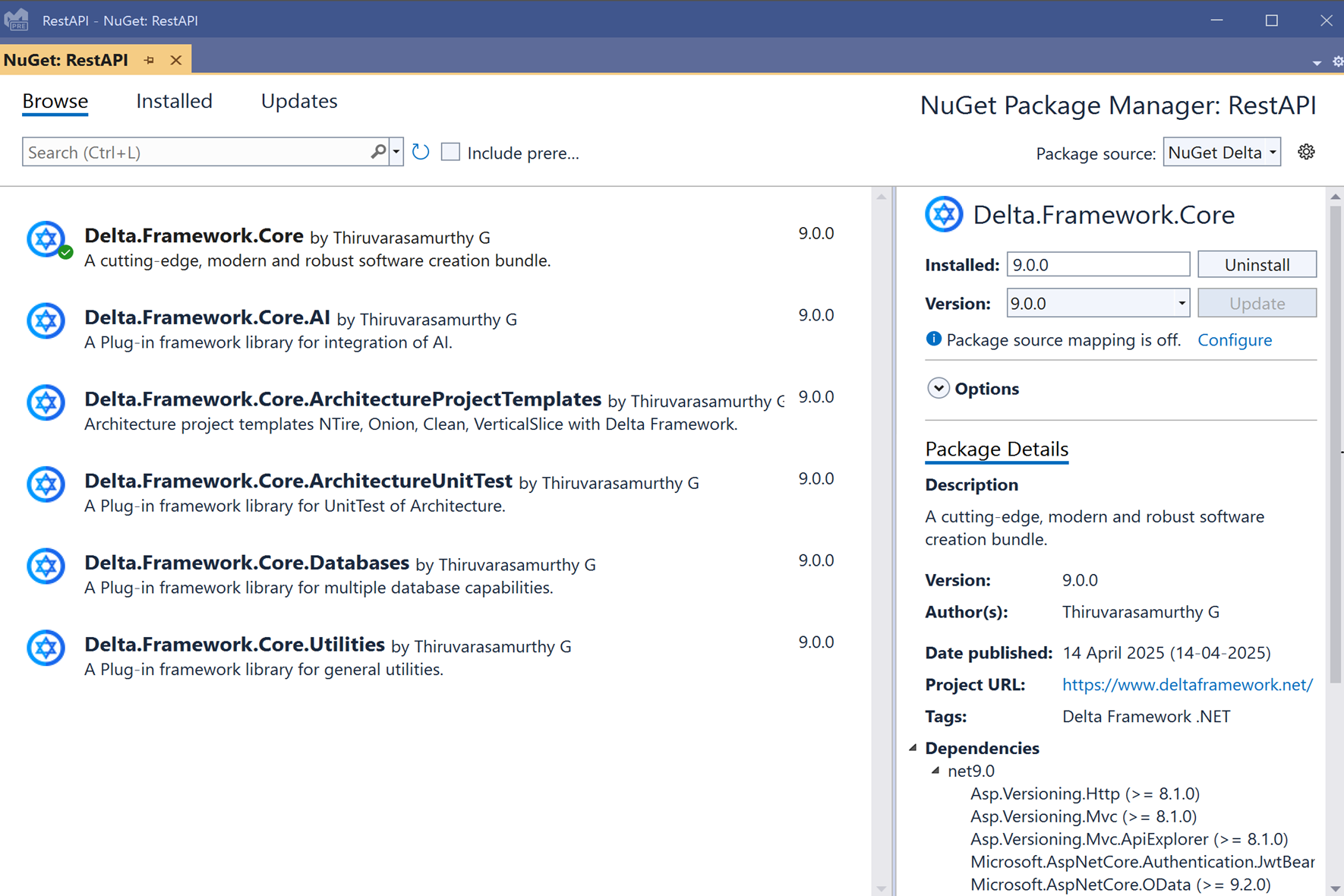Click the package search input field
This screenshot has height=896, width=1344.
[x=195, y=152]
